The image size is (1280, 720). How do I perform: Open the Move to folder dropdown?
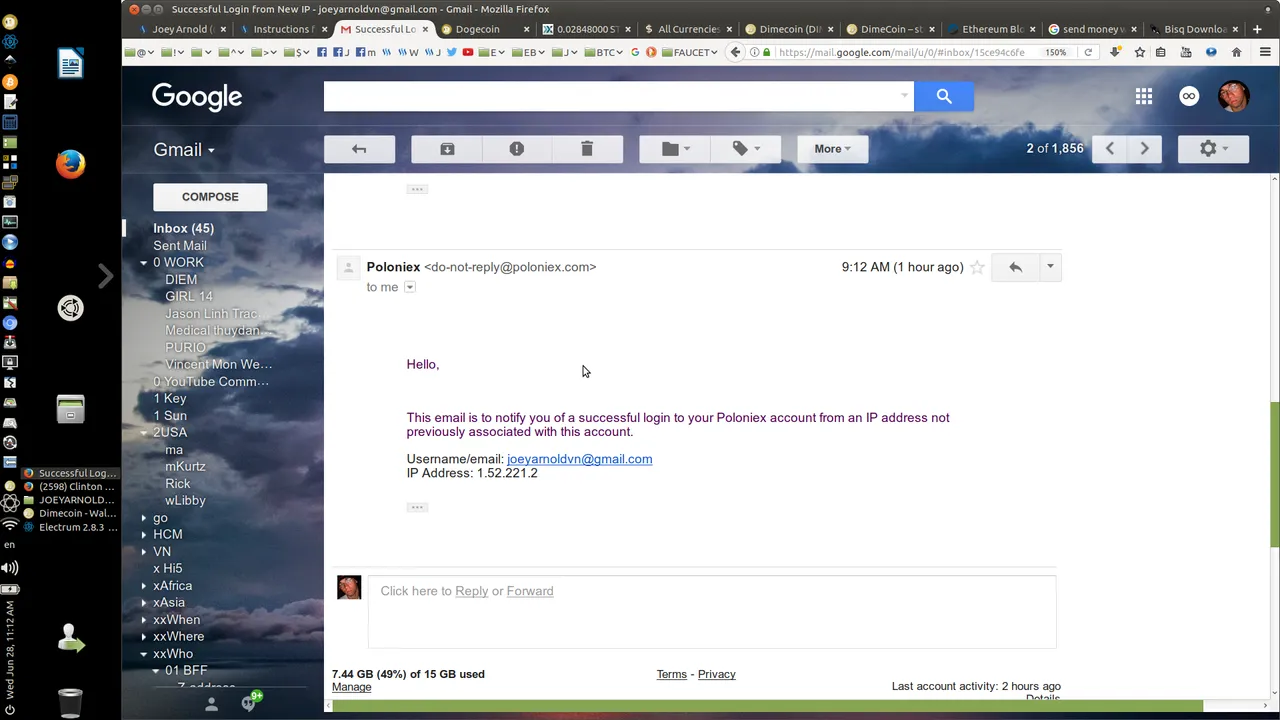pyautogui.click(x=676, y=149)
